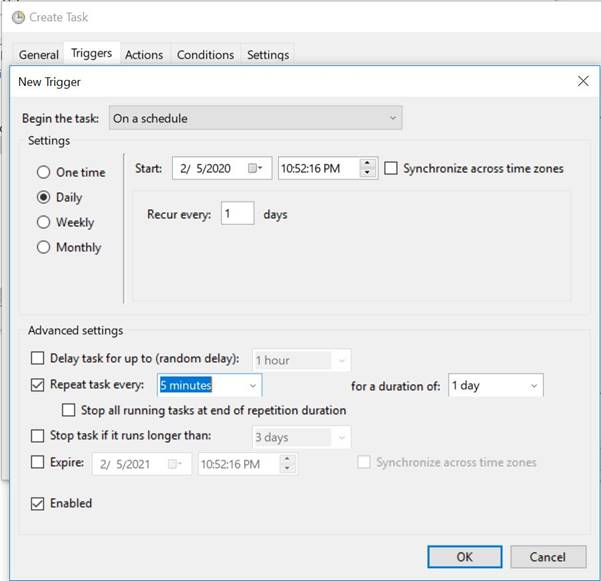Click the Create Task clock icon
The height and width of the screenshot is (581, 601).
[x=18, y=17]
